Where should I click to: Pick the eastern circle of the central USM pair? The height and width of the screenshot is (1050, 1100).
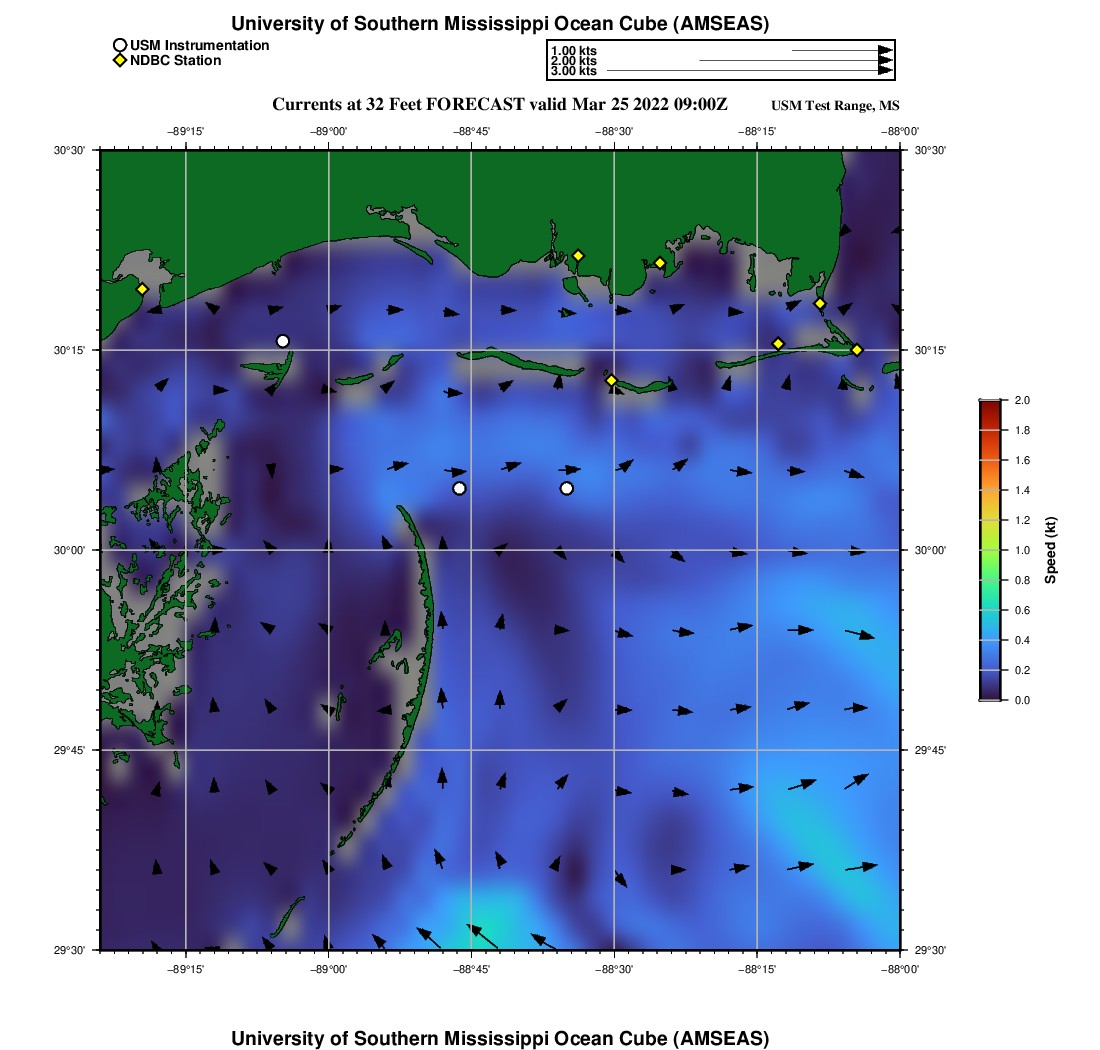[567, 488]
